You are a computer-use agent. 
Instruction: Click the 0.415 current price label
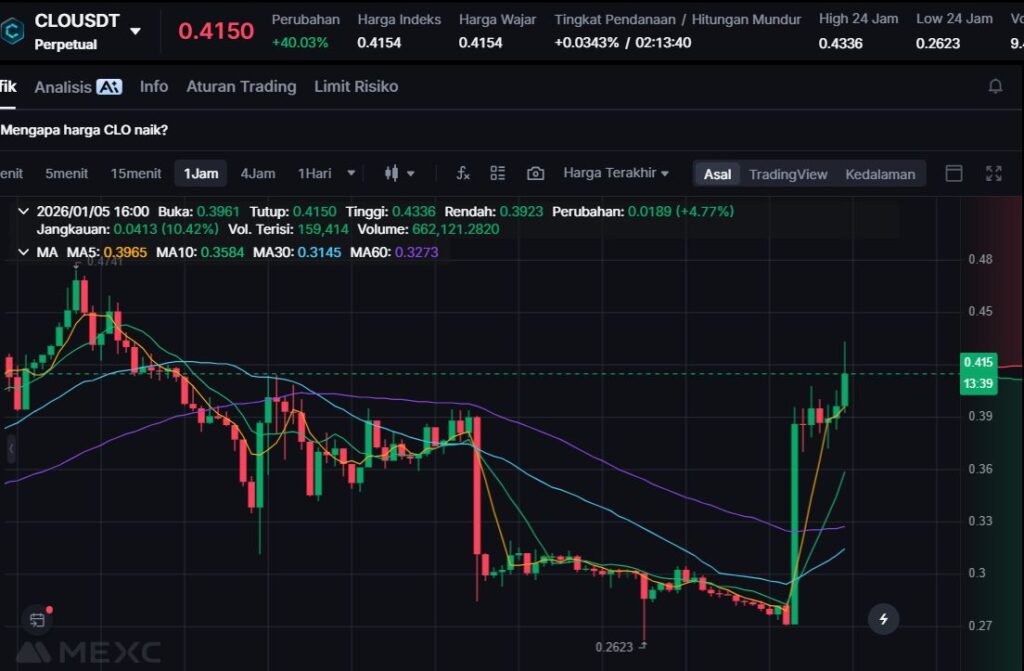click(977, 362)
